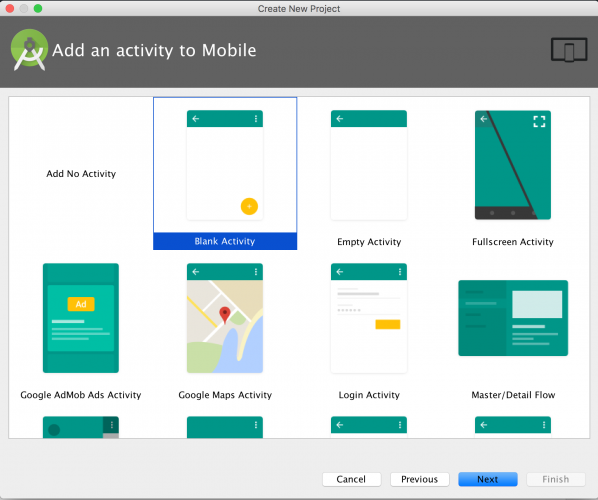Click the phone and tablet form factor icon
The height and width of the screenshot is (500, 598).
[569, 50]
